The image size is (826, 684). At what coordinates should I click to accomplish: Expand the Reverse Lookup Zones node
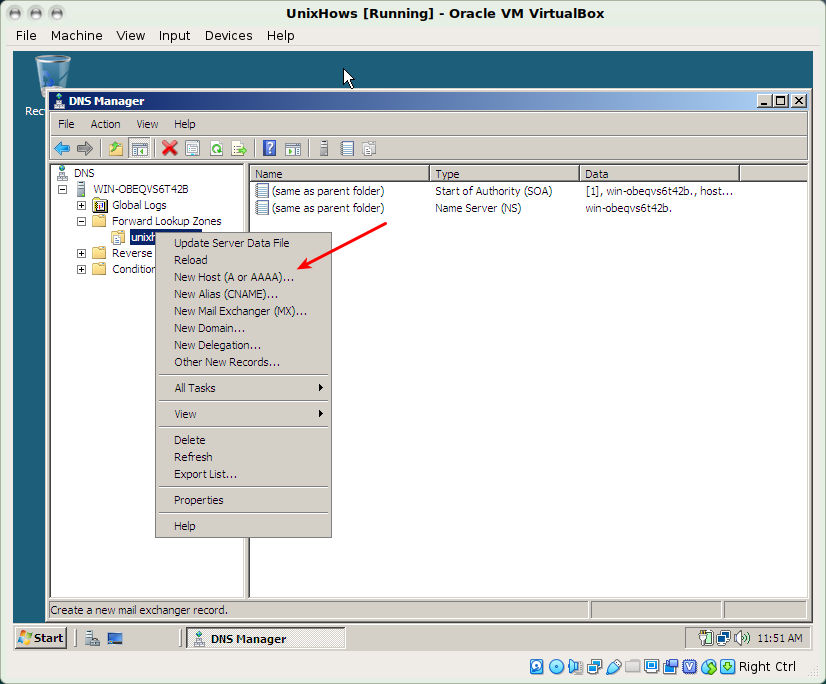point(82,253)
